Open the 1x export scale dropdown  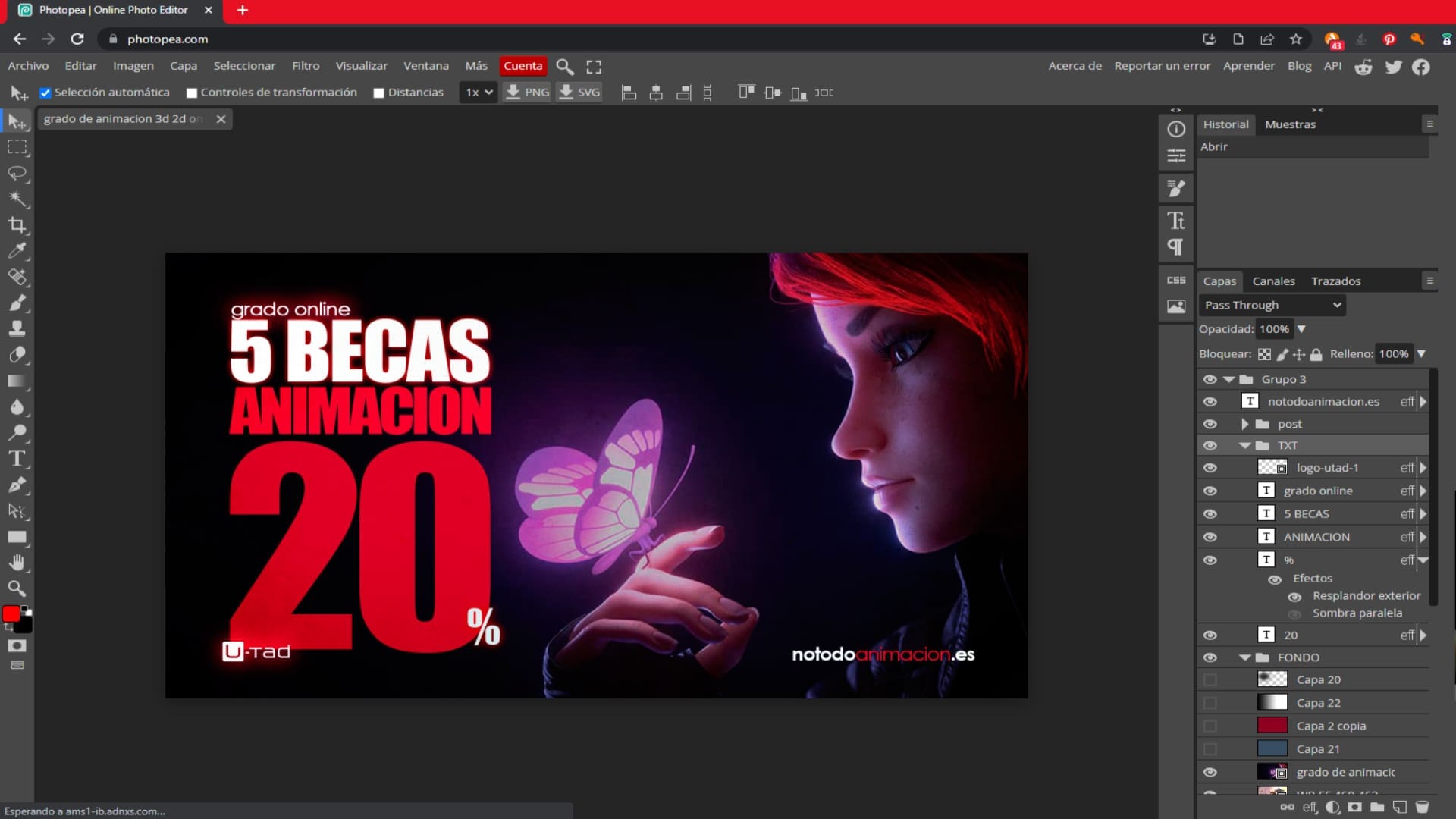click(479, 93)
